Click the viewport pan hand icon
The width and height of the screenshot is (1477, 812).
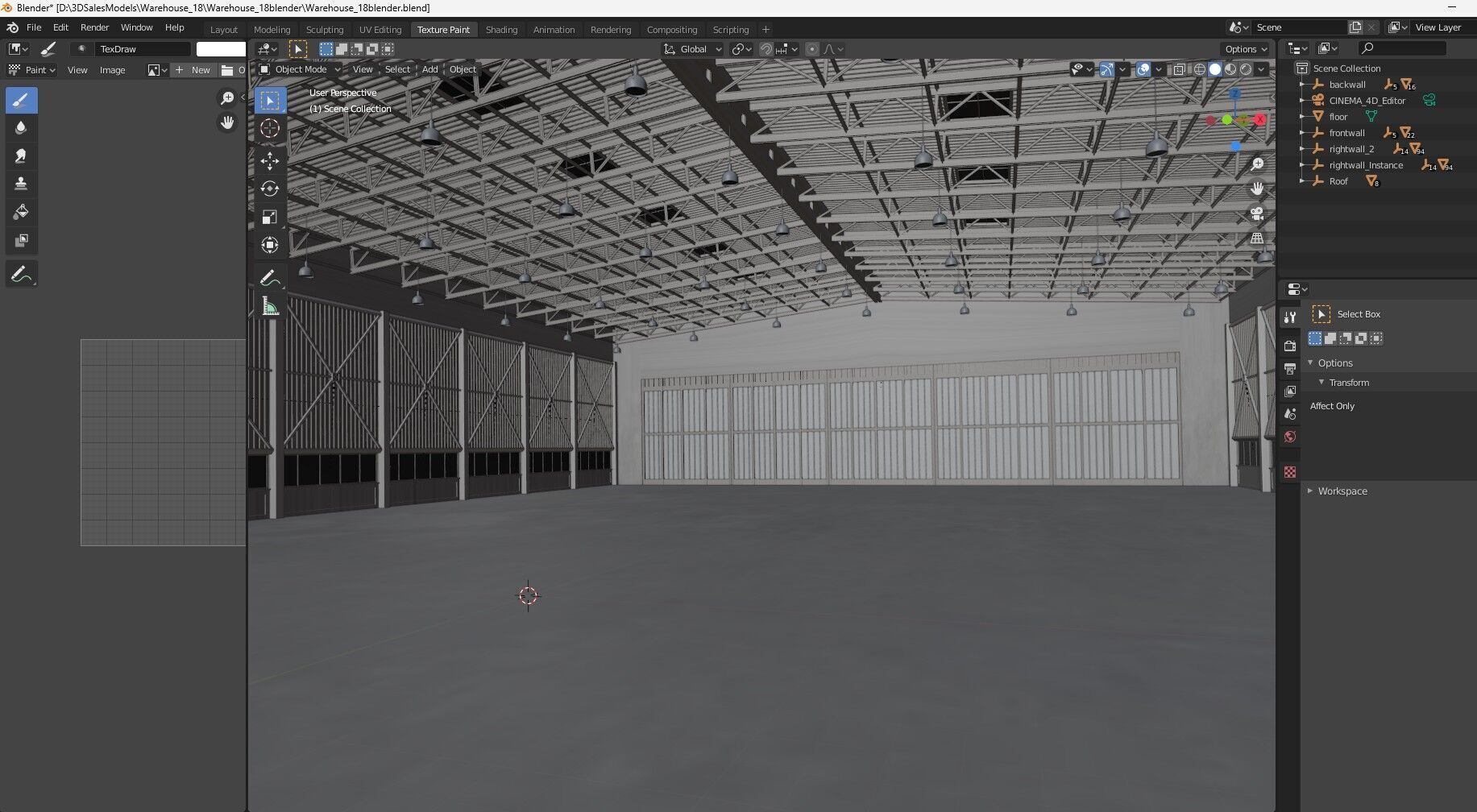(x=1257, y=188)
